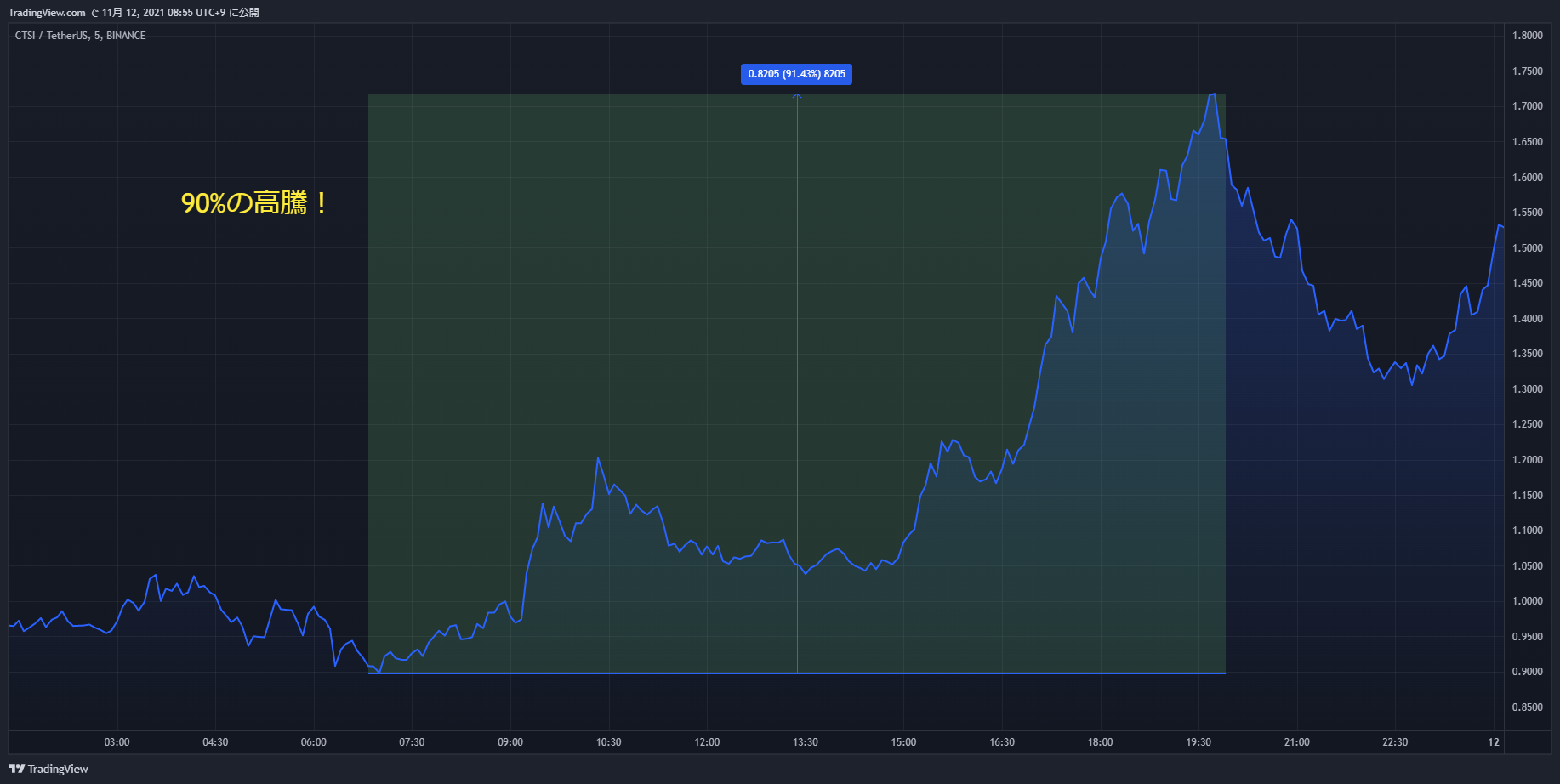Click the TradingView logo at bottom left

[x=48, y=769]
